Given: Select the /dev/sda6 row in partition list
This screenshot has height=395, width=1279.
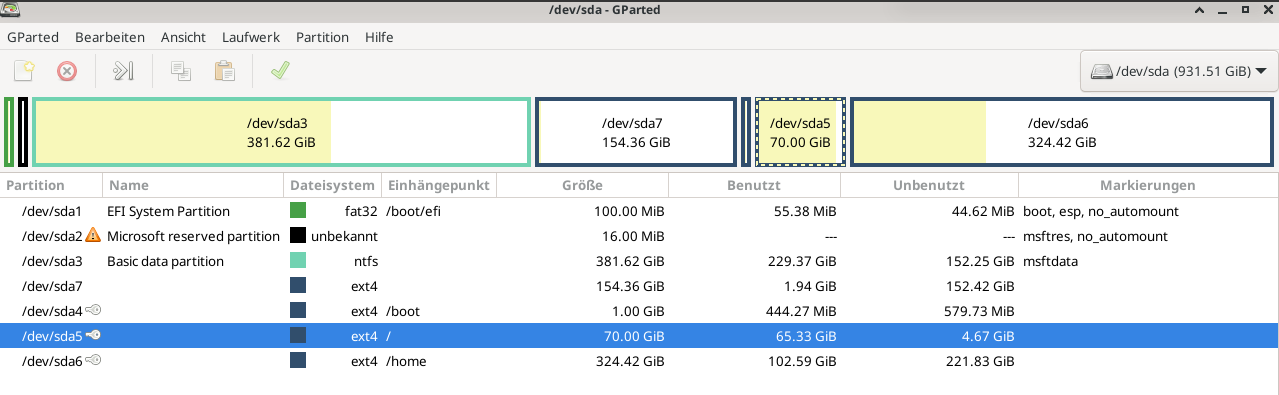Looking at the screenshot, I should click(x=639, y=360).
